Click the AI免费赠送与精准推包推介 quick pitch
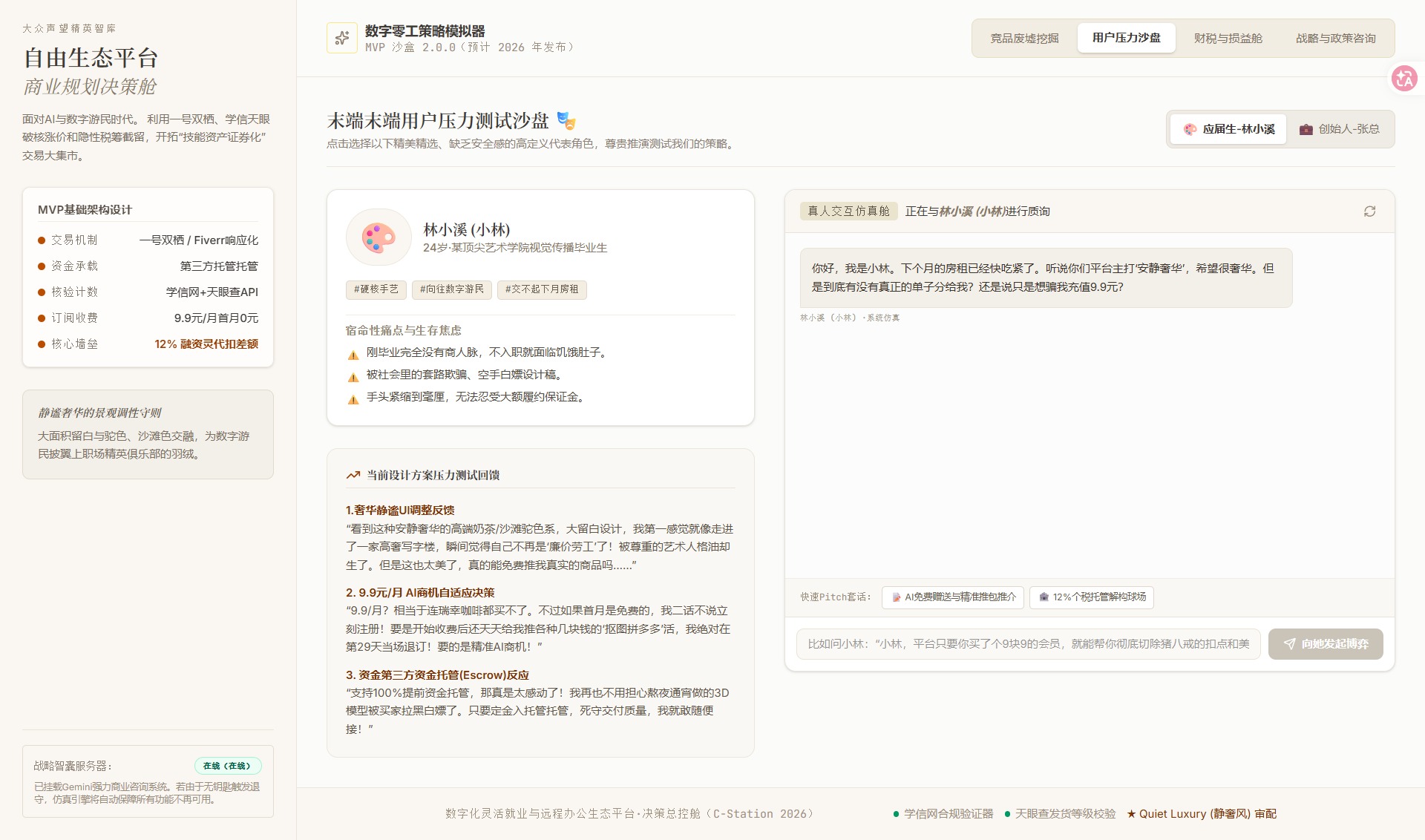 coord(953,597)
